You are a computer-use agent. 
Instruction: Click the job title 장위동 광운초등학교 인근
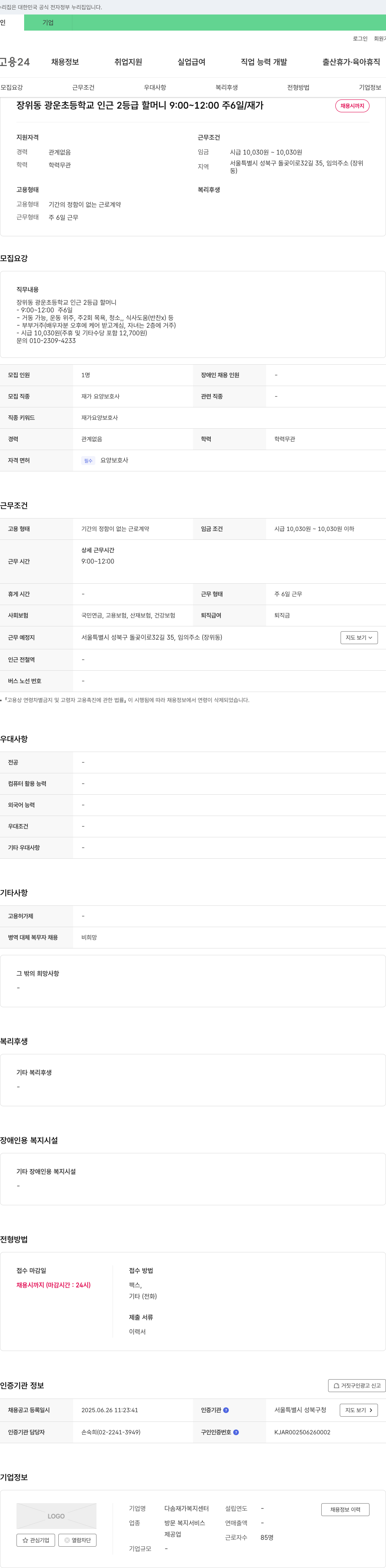pyautogui.click(x=140, y=105)
